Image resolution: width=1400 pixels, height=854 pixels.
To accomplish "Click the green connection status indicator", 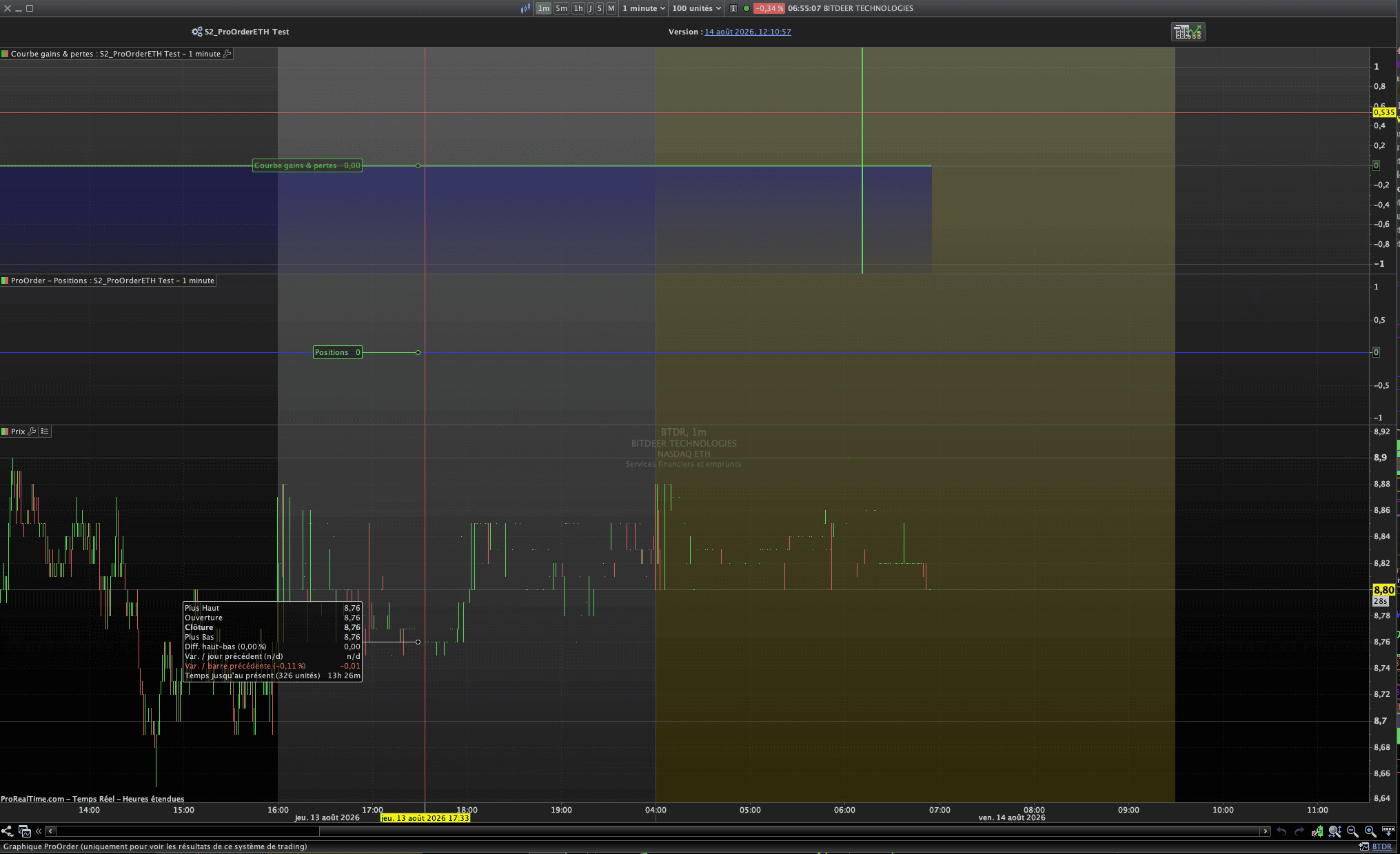I will pos(746,8).
